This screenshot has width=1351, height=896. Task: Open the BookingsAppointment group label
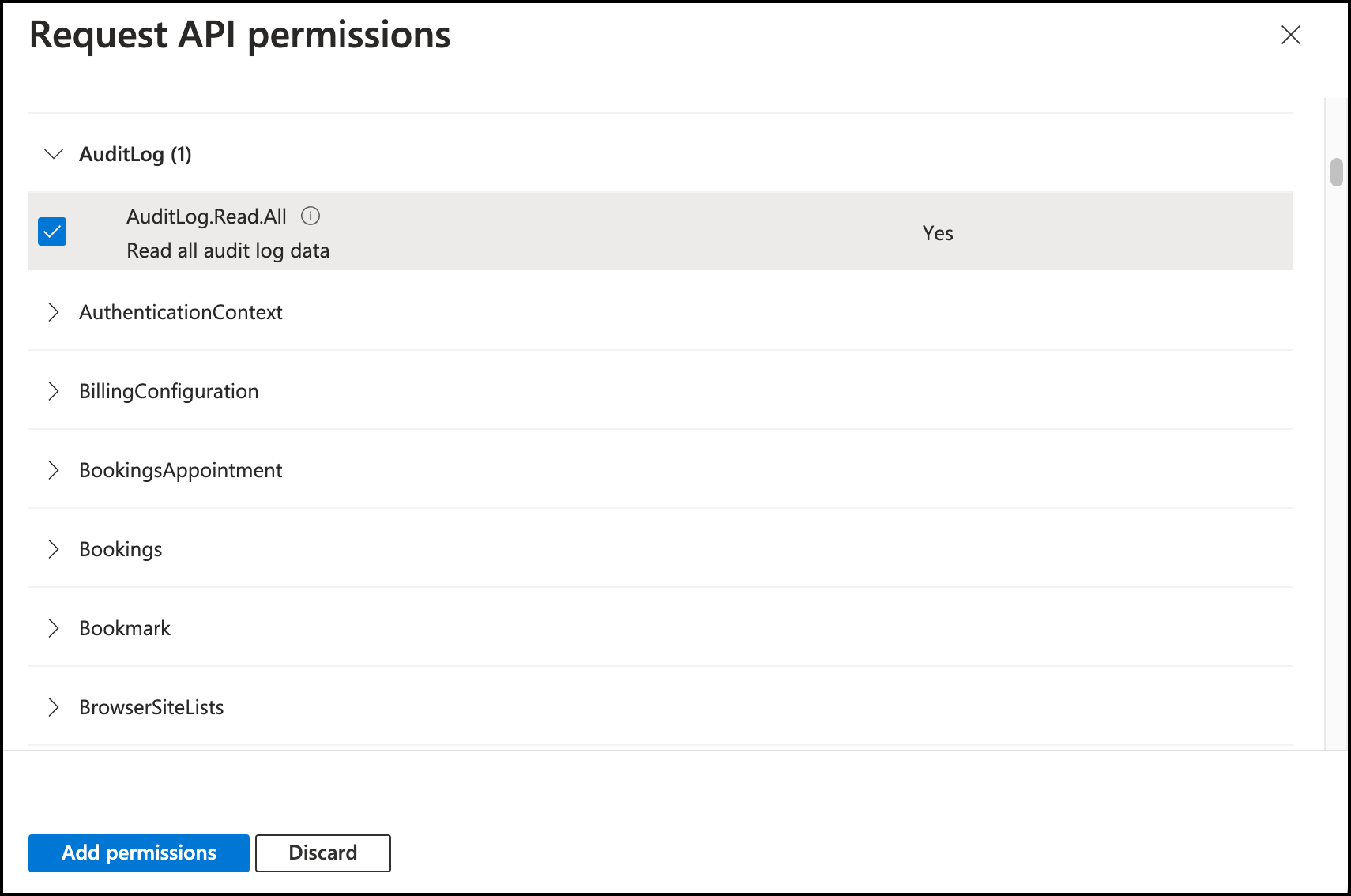[181, 470]
